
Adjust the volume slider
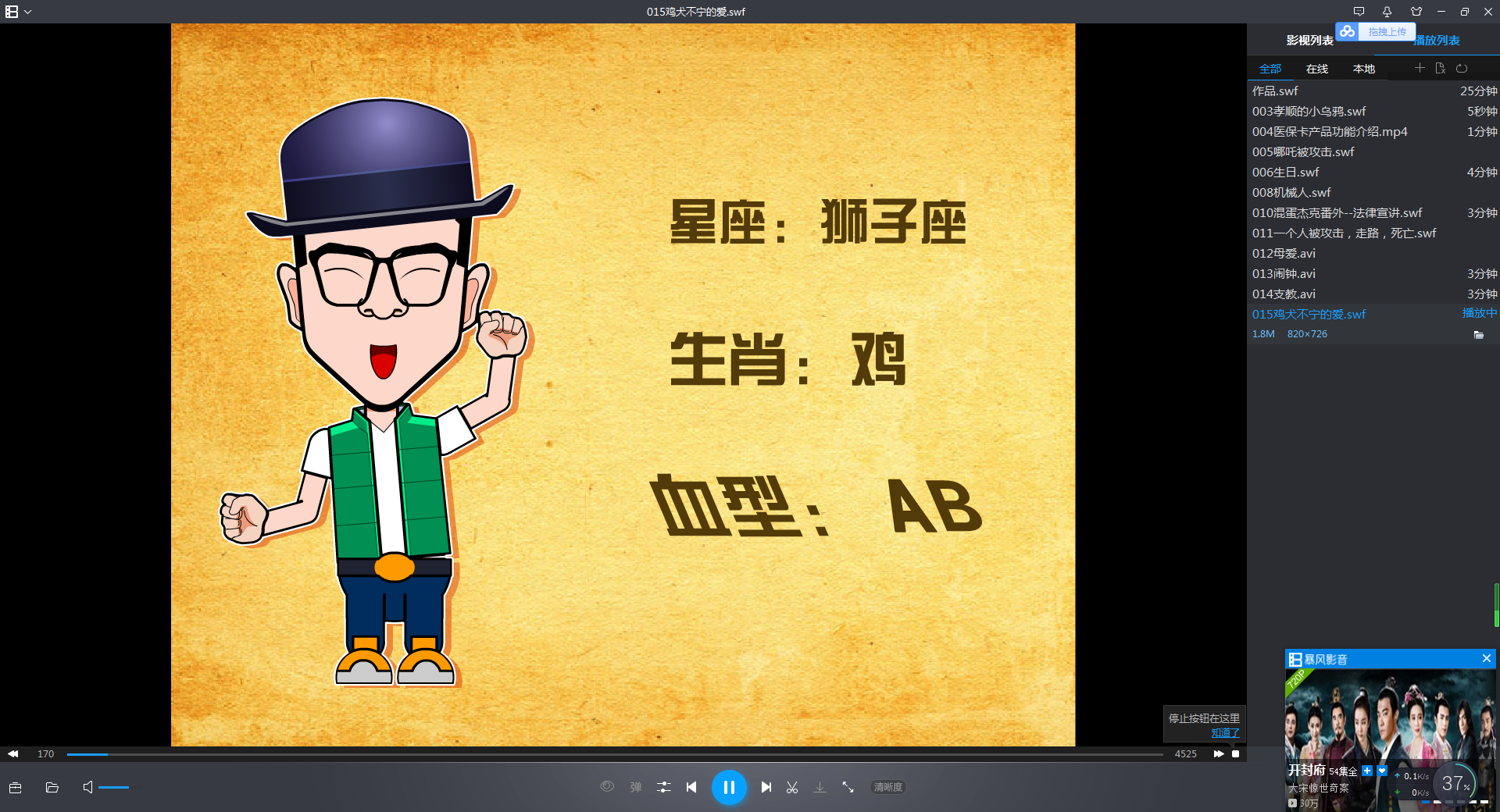(120, 787)
